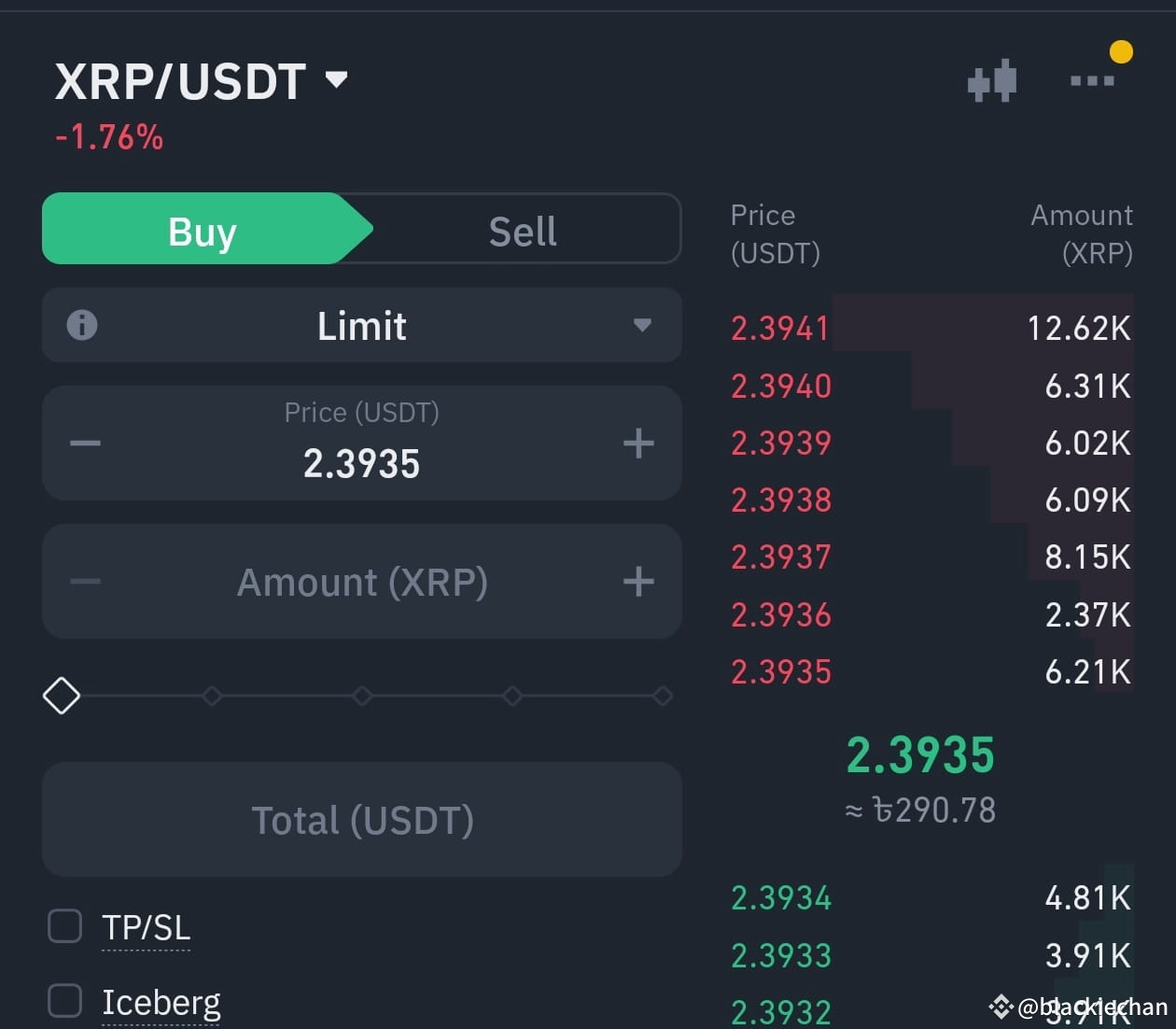Click the Total (USDT) input field
This screenshot has height=1029, width=1176.
click(362, 819)
